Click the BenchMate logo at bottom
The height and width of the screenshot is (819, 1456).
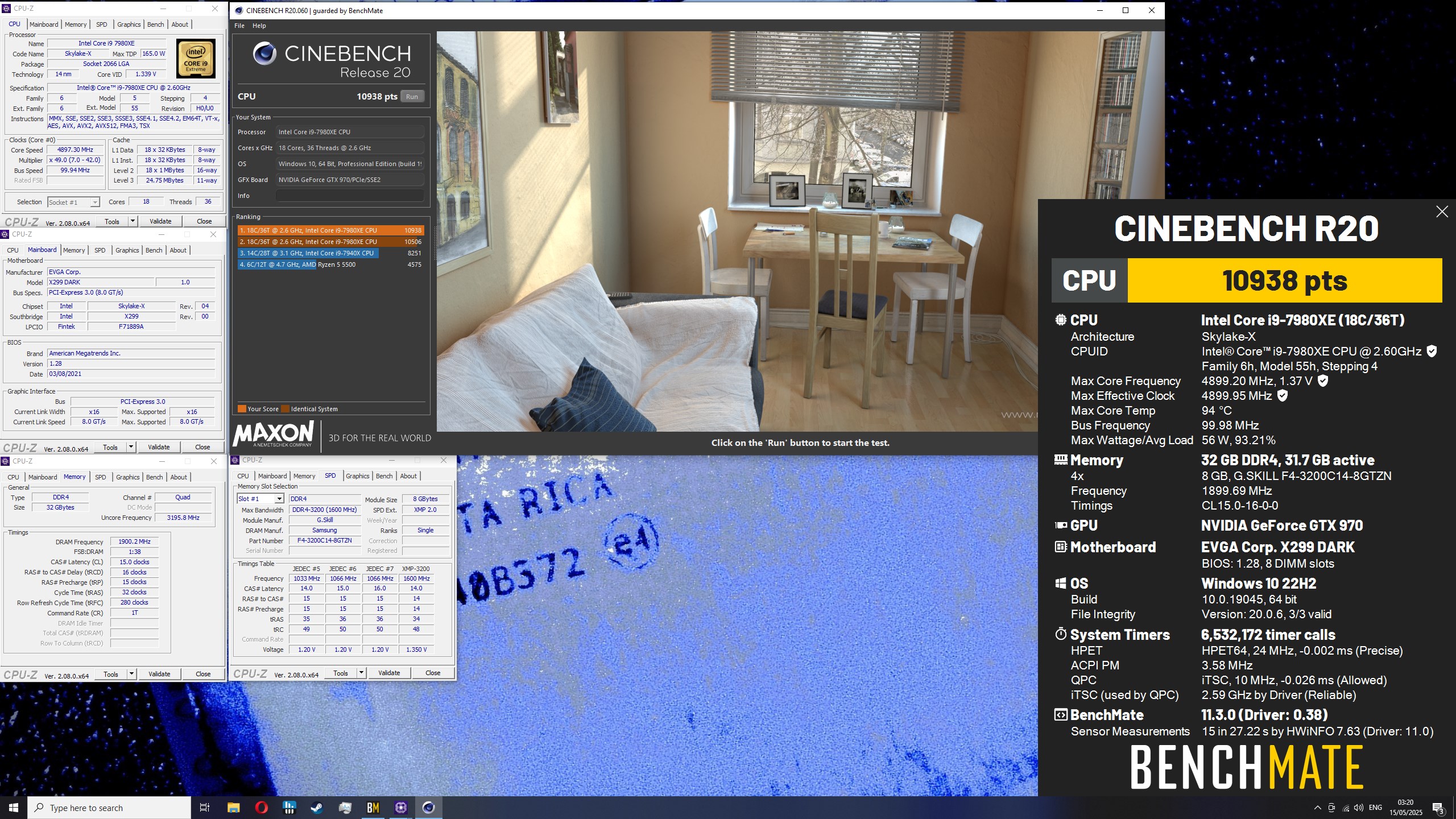tap(1247, 767)
